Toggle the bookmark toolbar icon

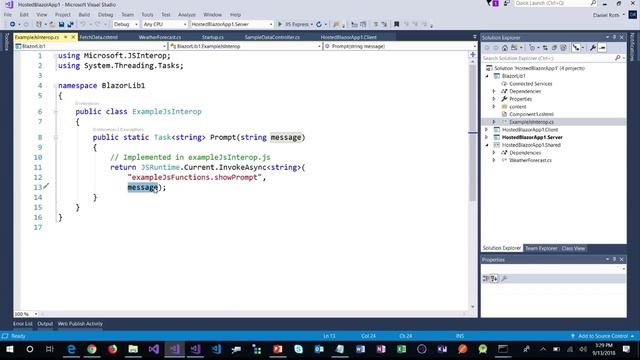coord(396,24)
